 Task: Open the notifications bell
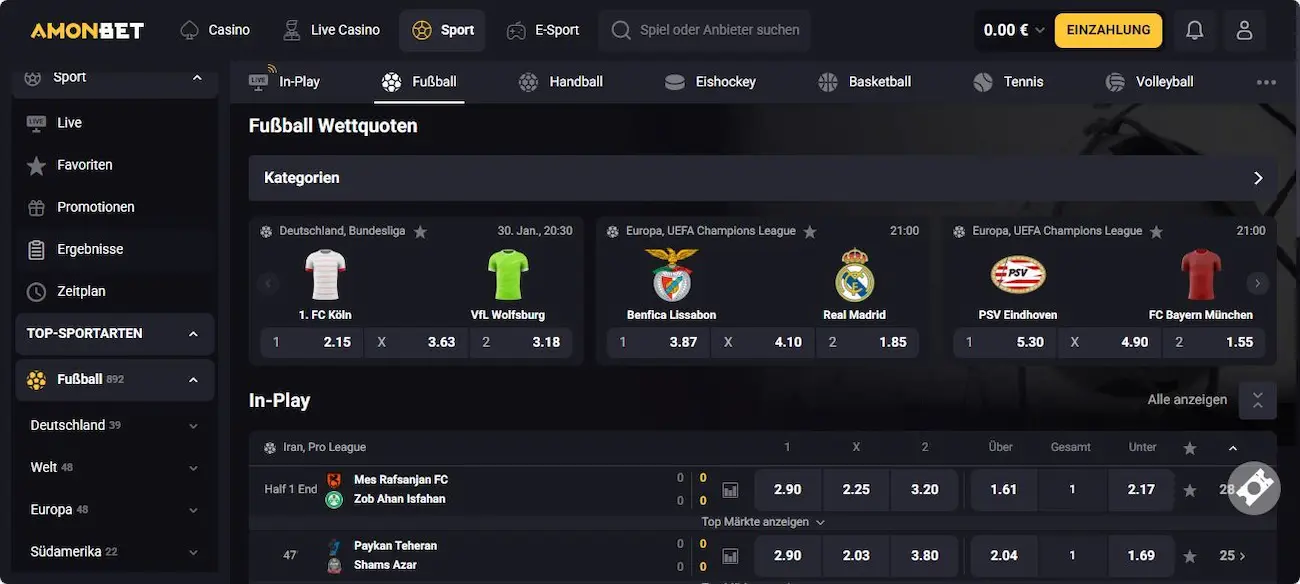pos(1194,30)
